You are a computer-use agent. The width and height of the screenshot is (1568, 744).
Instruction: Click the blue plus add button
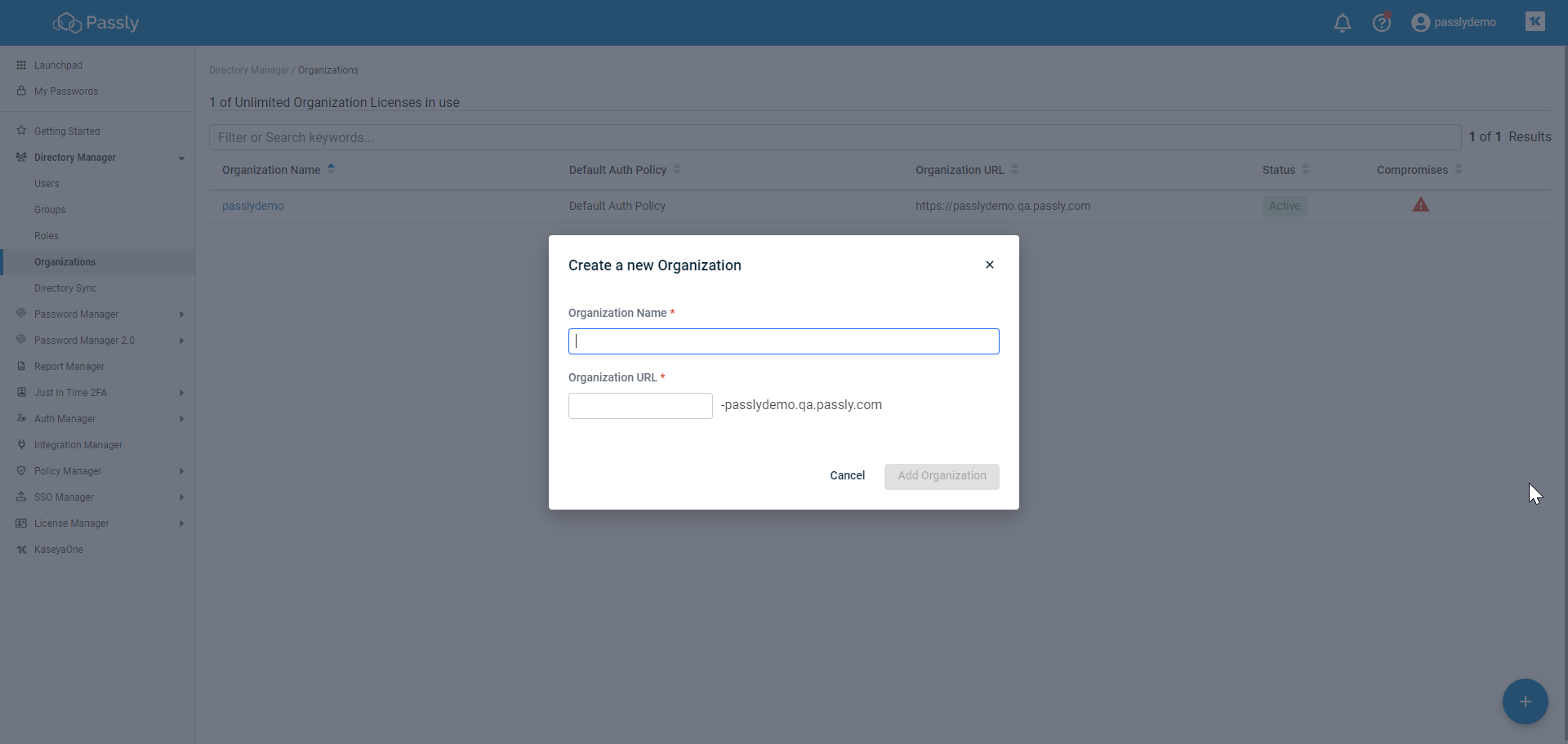click(x=1526, y=702)
